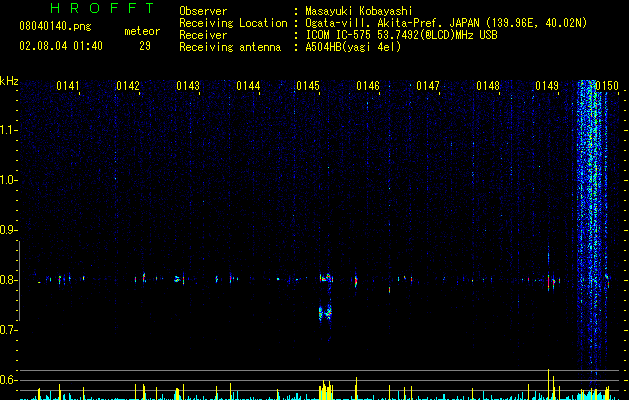
Task: Click the 0146 time marker
Action: point(368,85)
